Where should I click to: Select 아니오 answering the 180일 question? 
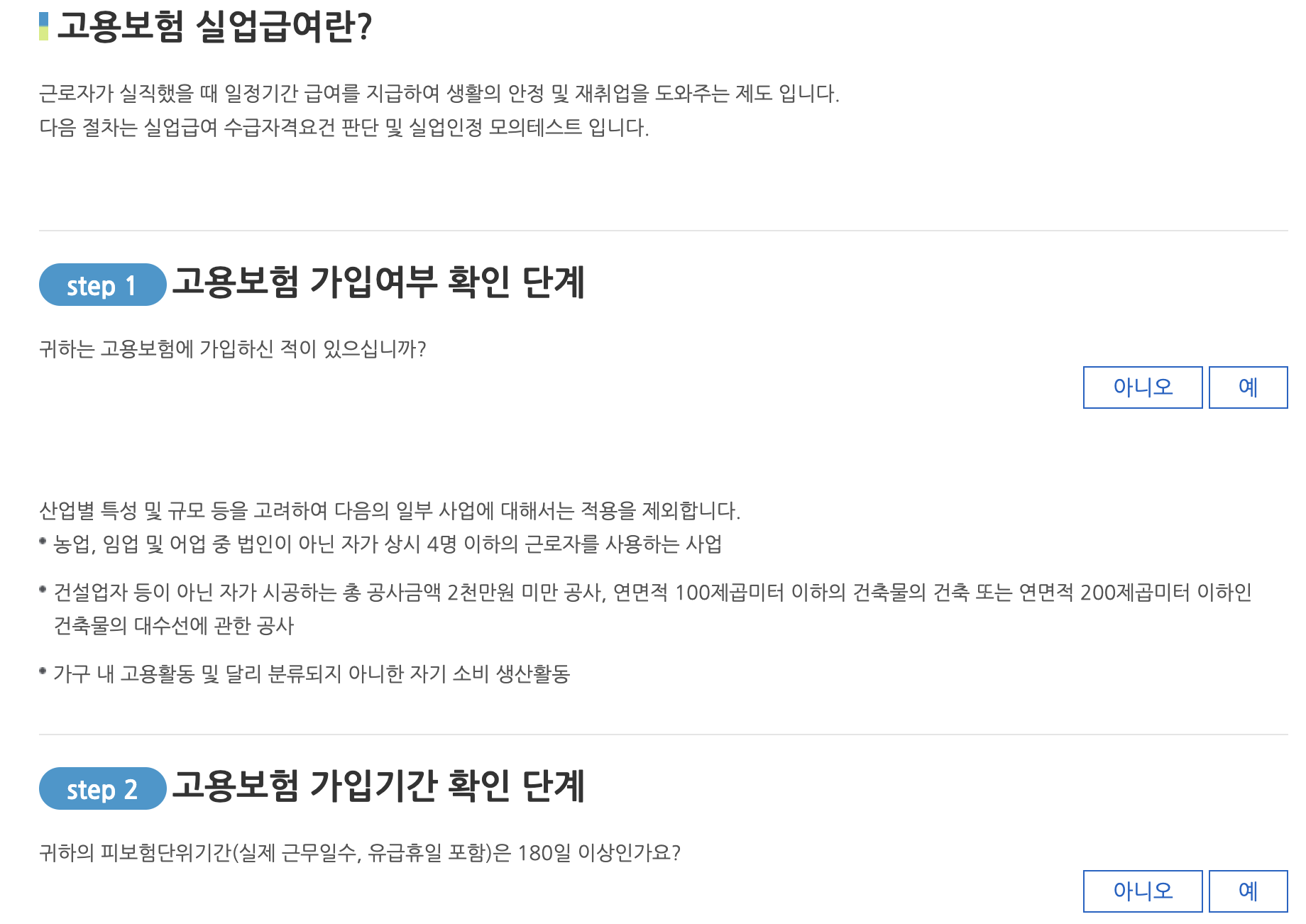point(1142,891)
